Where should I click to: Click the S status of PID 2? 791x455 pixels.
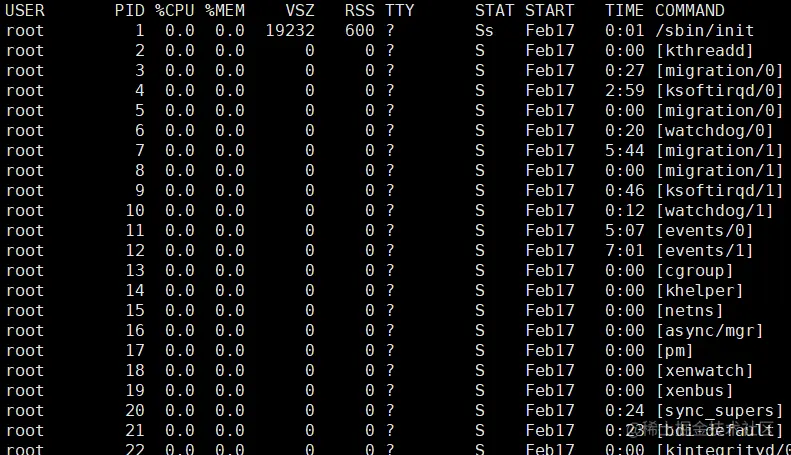[x=479, y=50]
